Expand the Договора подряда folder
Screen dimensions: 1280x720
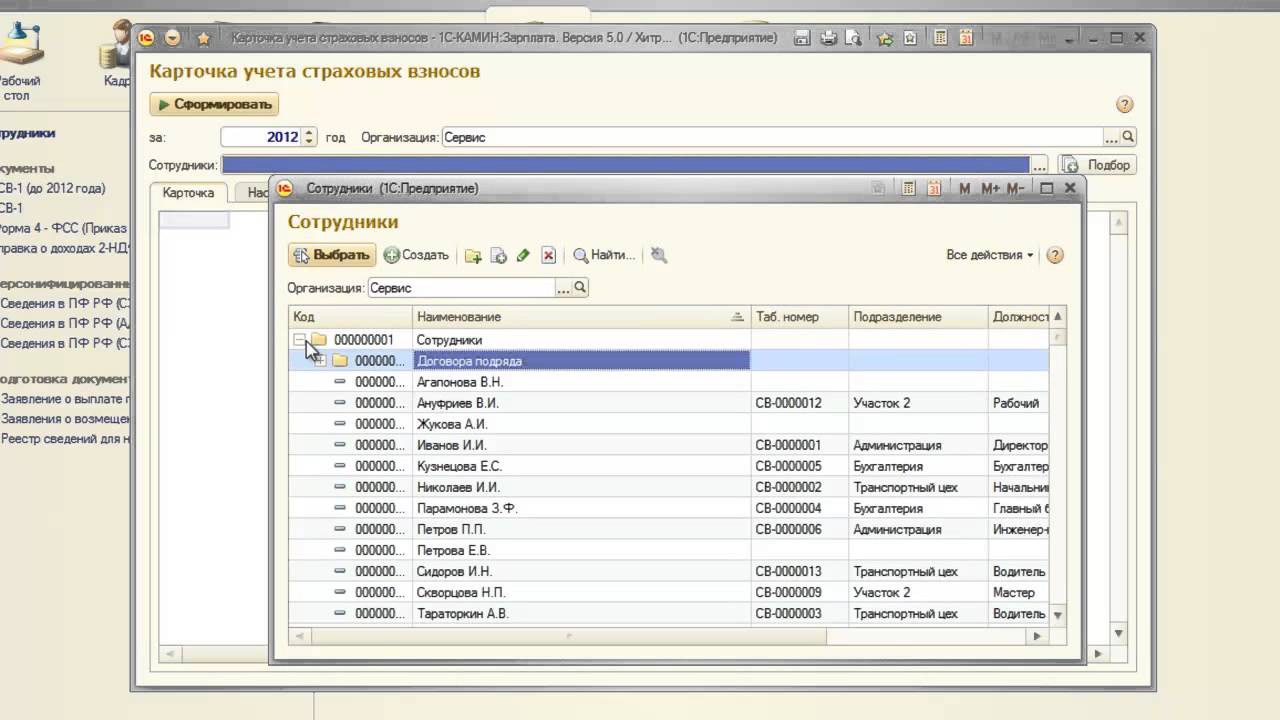(x=321, y=361)
